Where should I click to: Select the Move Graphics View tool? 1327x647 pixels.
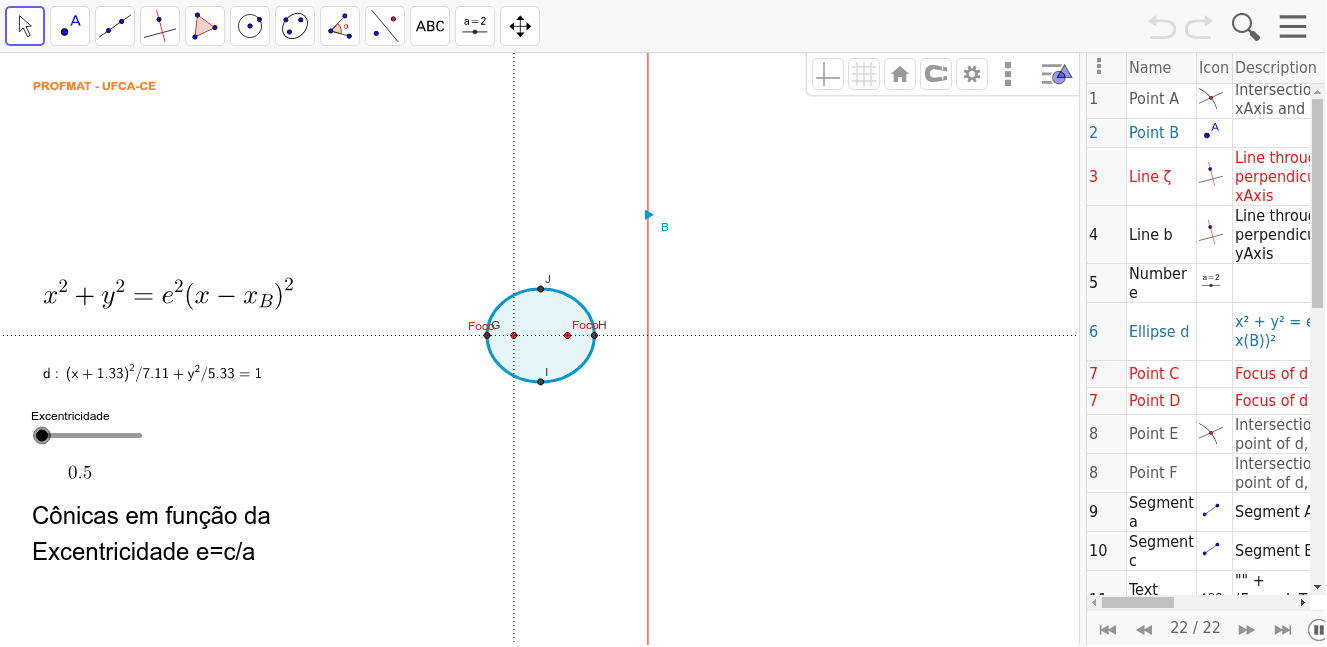point(520,26)
